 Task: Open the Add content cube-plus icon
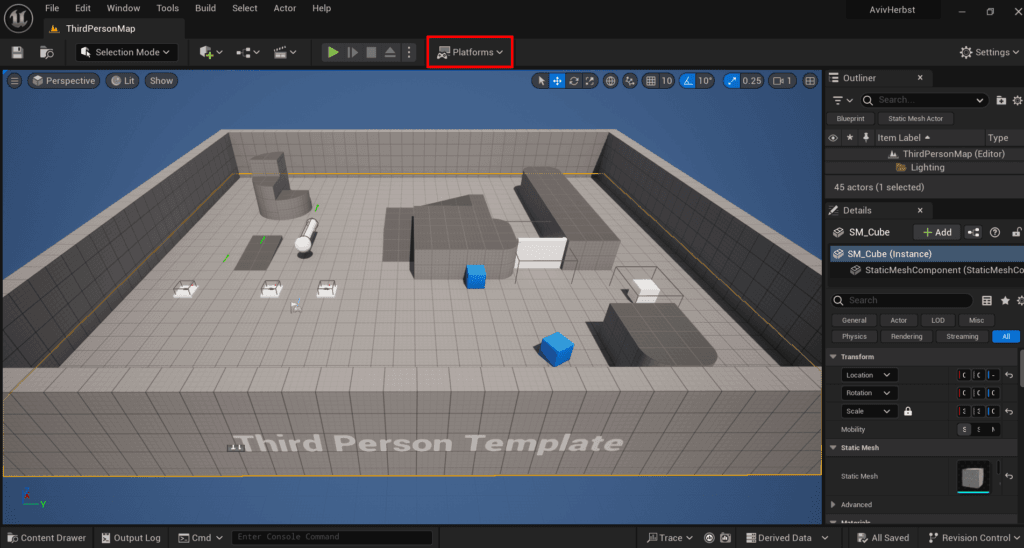point(210,52)
